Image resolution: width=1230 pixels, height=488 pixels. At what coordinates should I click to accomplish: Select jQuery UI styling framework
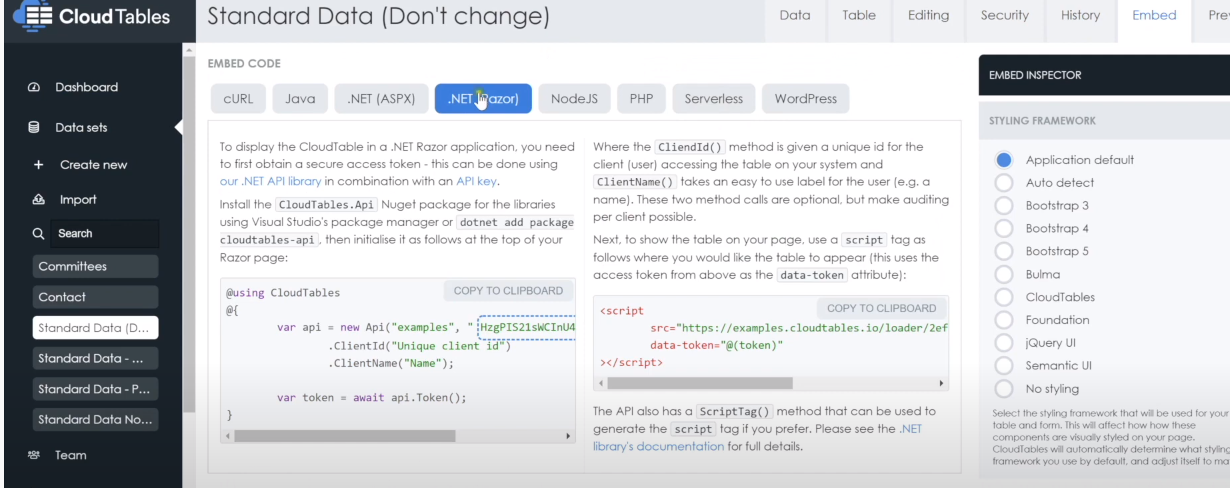[x=1005, y=343]
